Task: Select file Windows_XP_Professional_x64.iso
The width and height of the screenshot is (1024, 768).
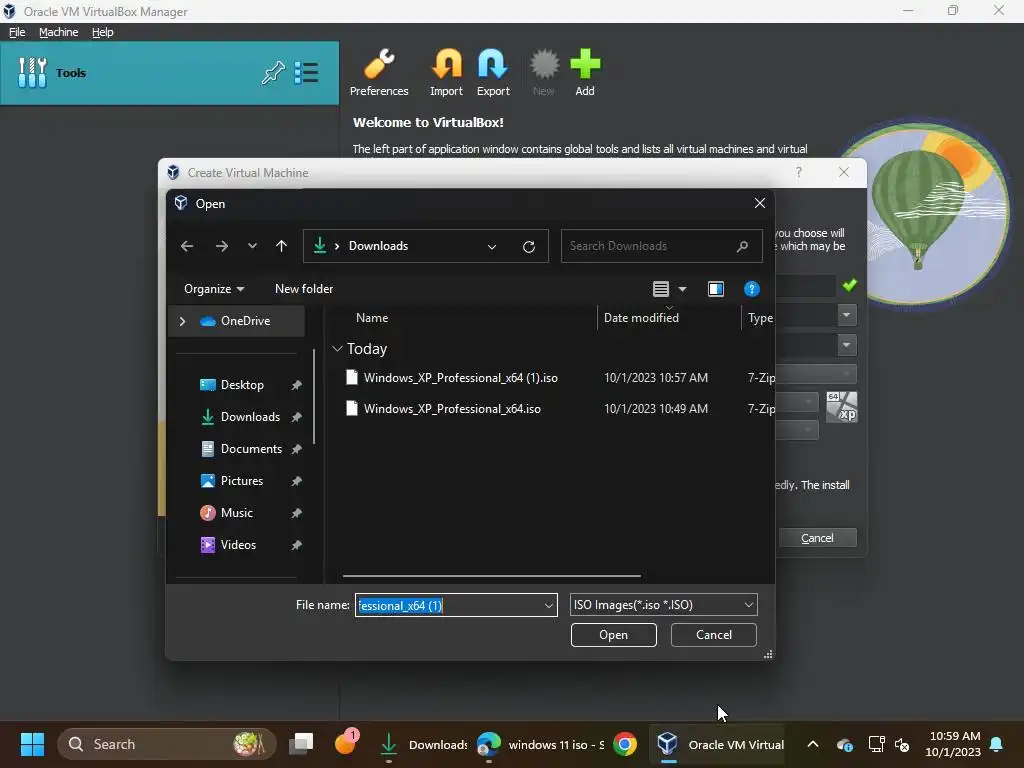Action: [x=452, y=409]
